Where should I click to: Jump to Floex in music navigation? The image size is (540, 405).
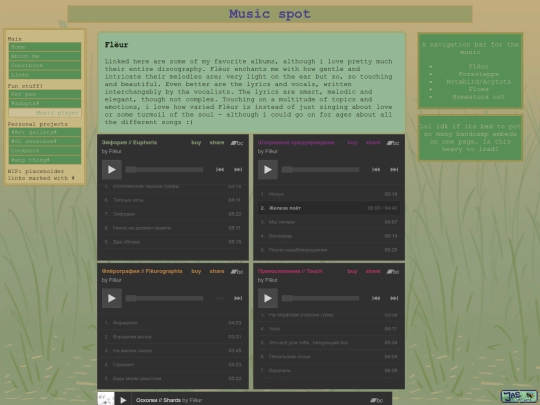[478, 89]
